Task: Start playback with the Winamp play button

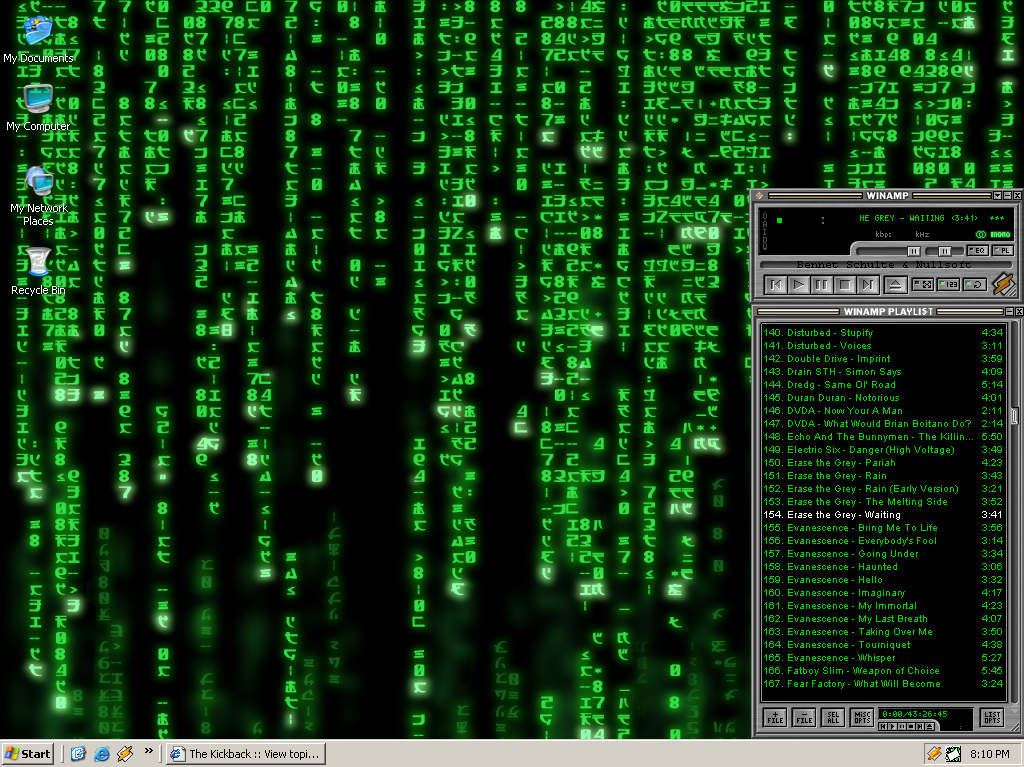Action: click(799, 284)
